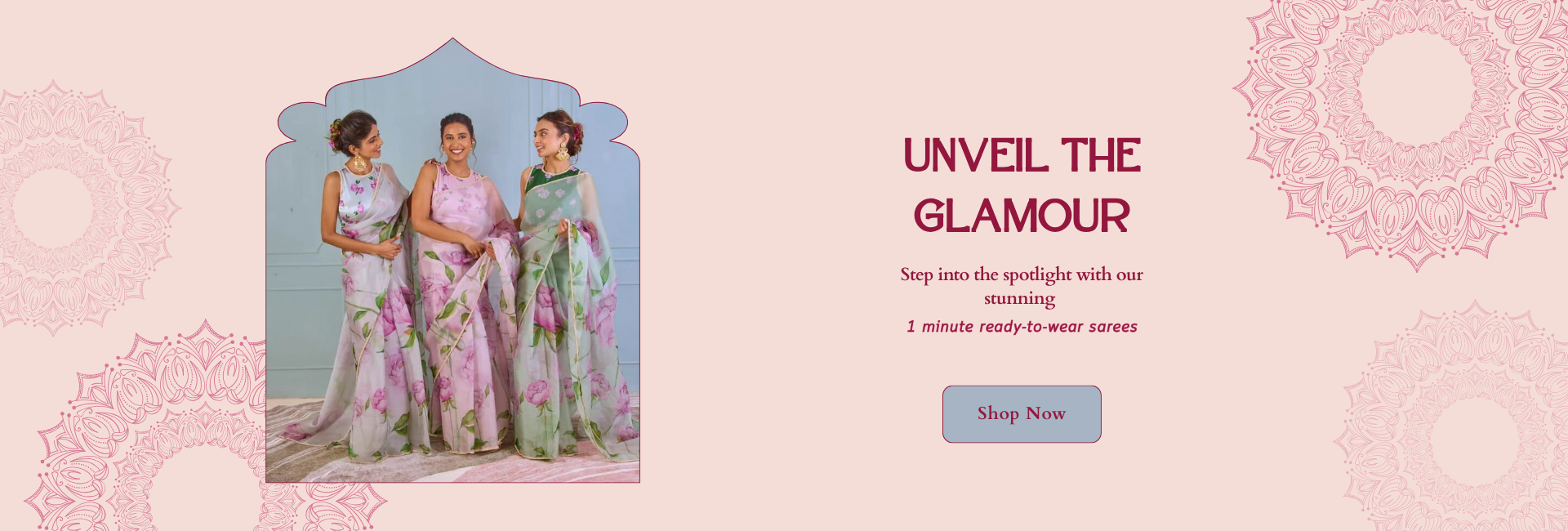Click the GLAMOUR headline word

pos(1022,216)
